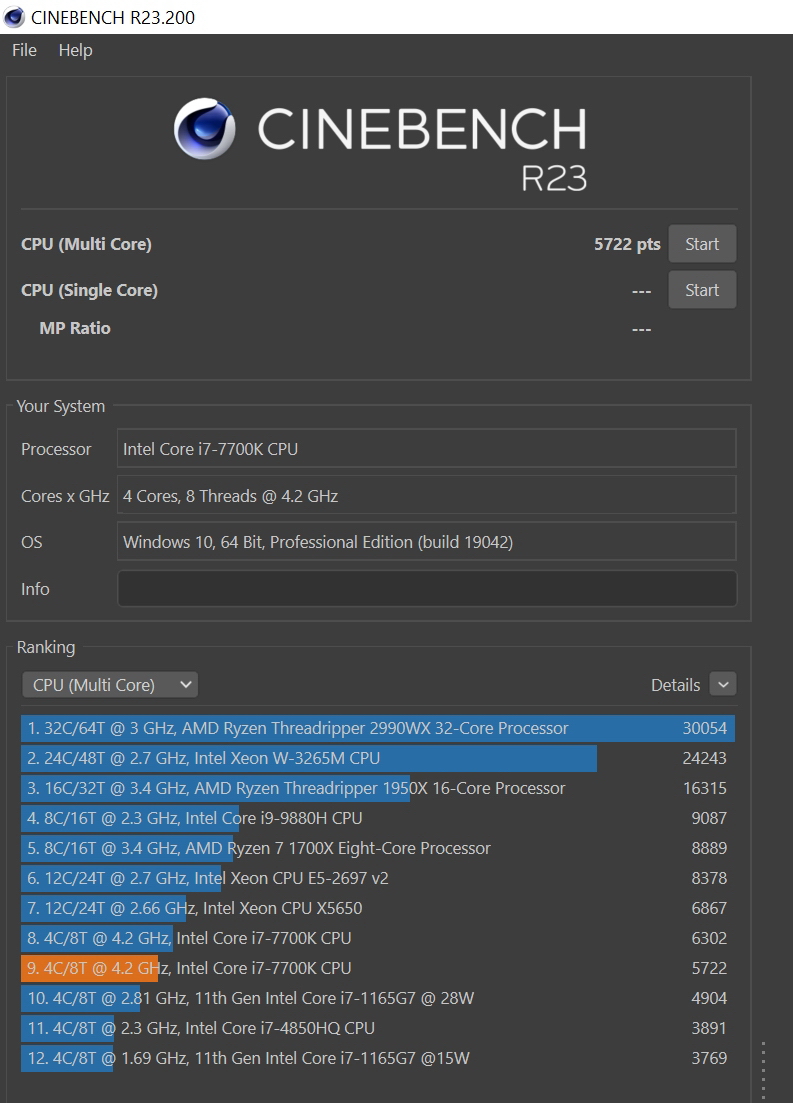The image size is (793, 1103).
Task: Click the Cinebench R23 sphere logo
Action: (205, 130)
